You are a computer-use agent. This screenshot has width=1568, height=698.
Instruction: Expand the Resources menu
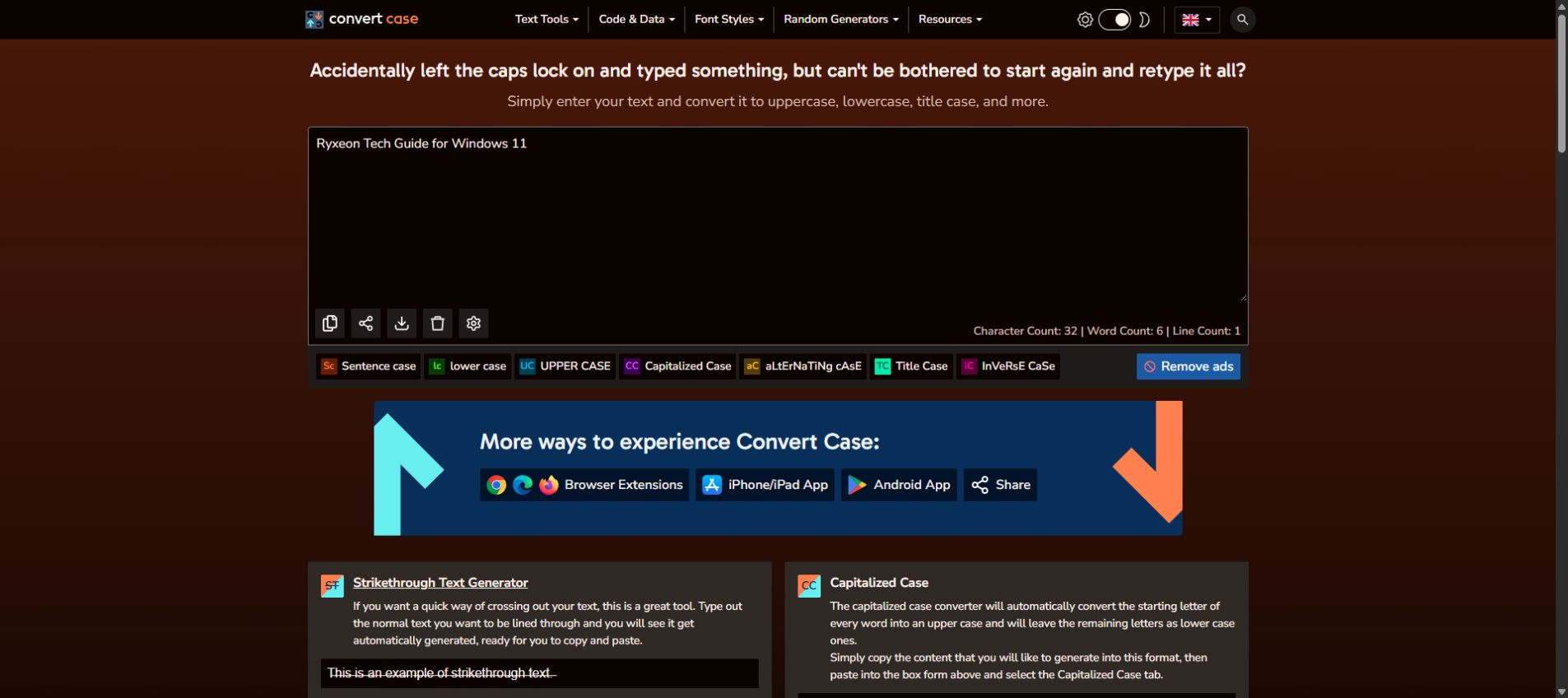[950, 19]
